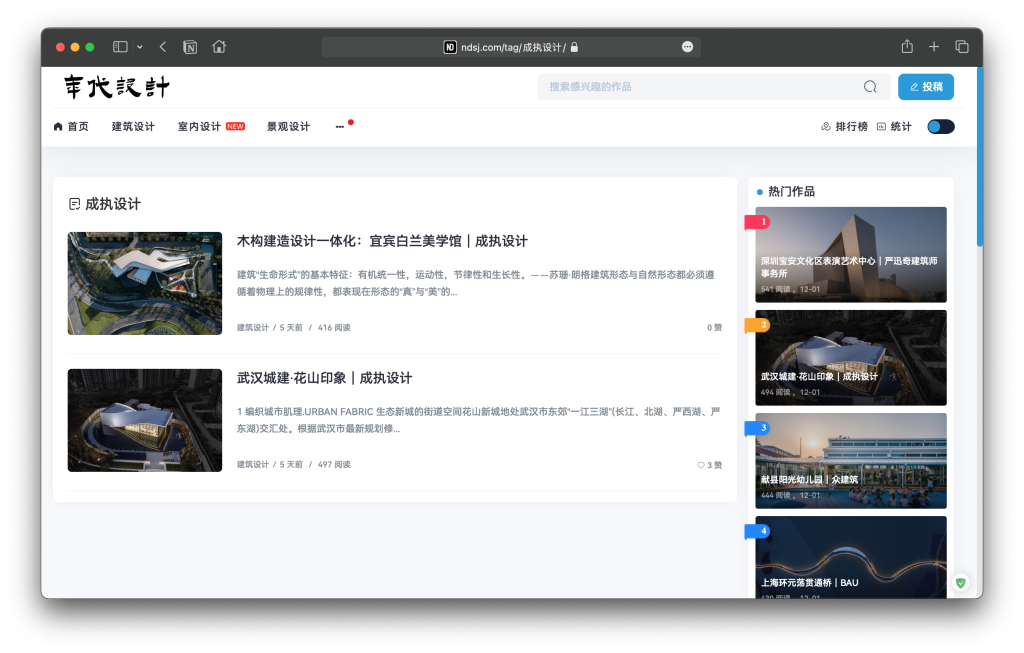Click the 成执设计 tag heading
1024x653 pixels.
(113, 204)
